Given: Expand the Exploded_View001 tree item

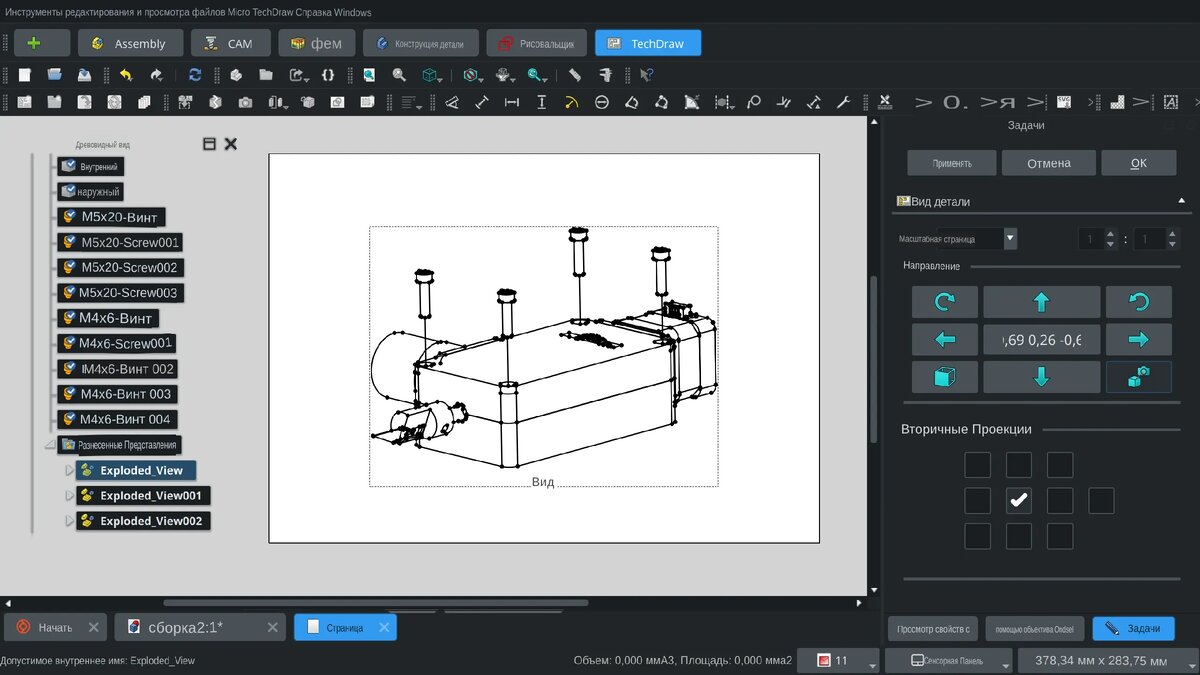Looking at the screenshot, I should (69, 496).
